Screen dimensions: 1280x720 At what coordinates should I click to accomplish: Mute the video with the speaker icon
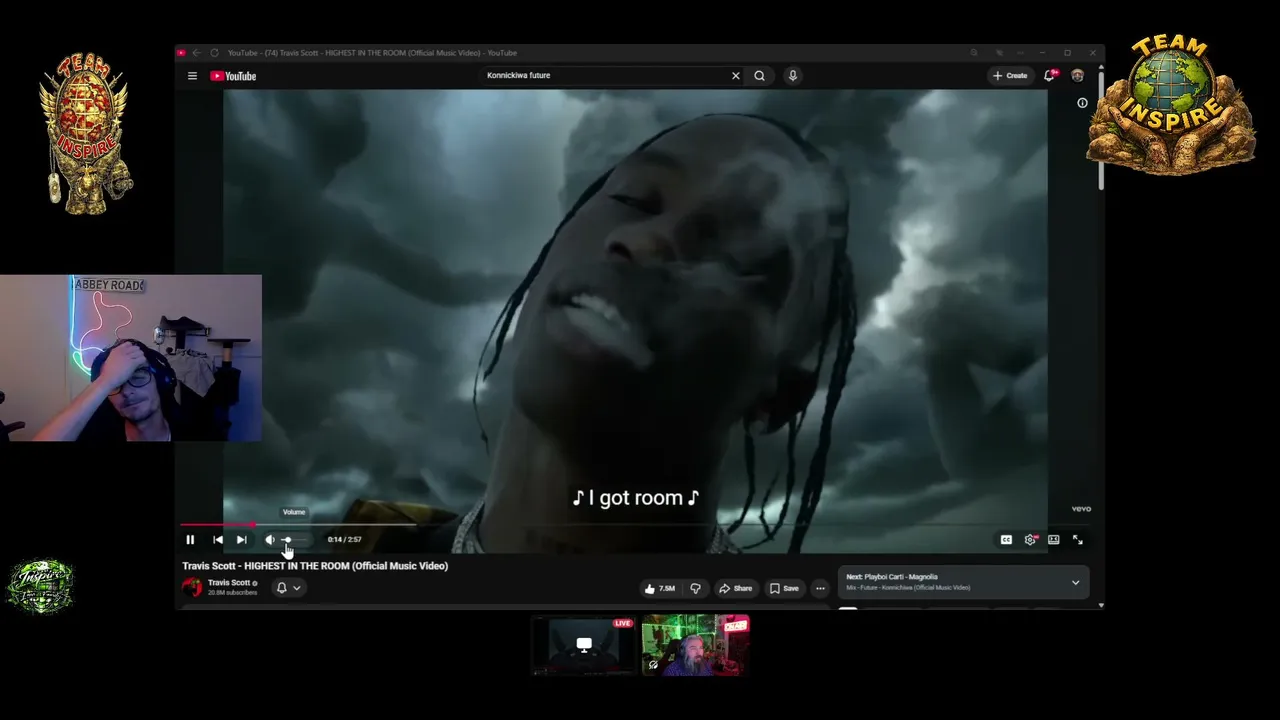pyautogui.click(x=269, y=540)
